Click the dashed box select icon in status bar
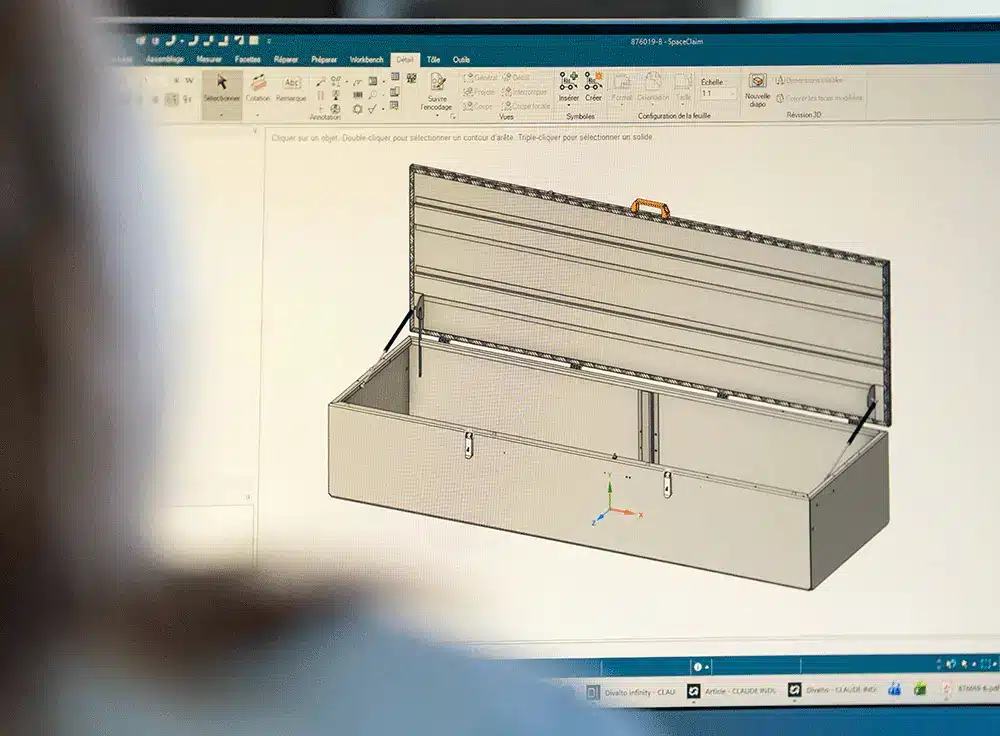This screenshot has width=1000, height=736. (985, 664)
